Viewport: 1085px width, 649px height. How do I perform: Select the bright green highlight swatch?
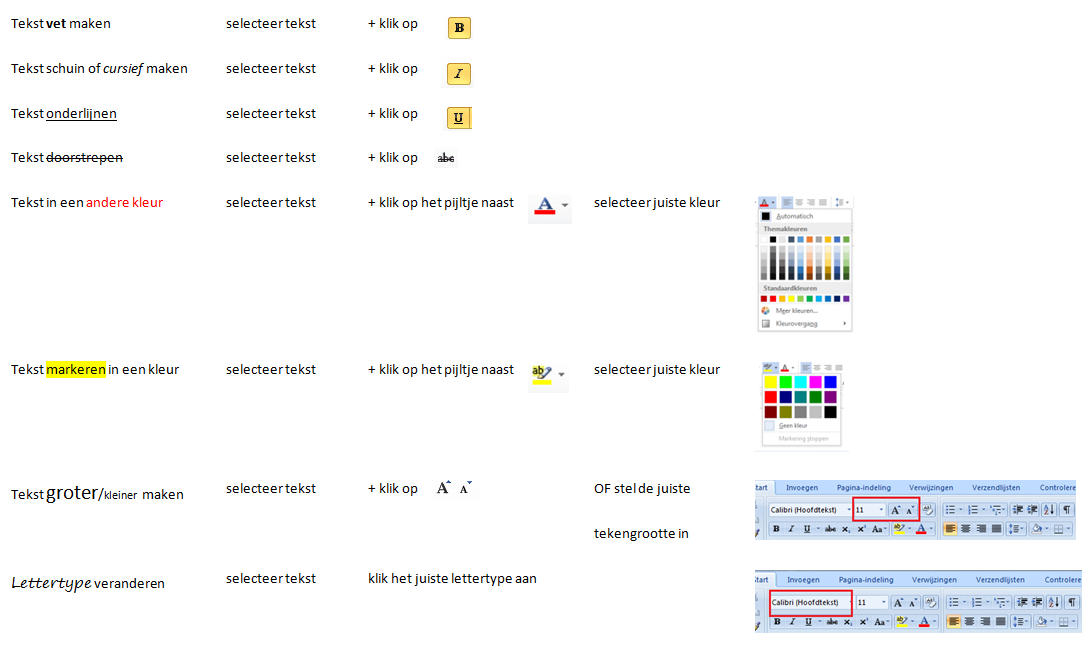[x=785, y=382]
